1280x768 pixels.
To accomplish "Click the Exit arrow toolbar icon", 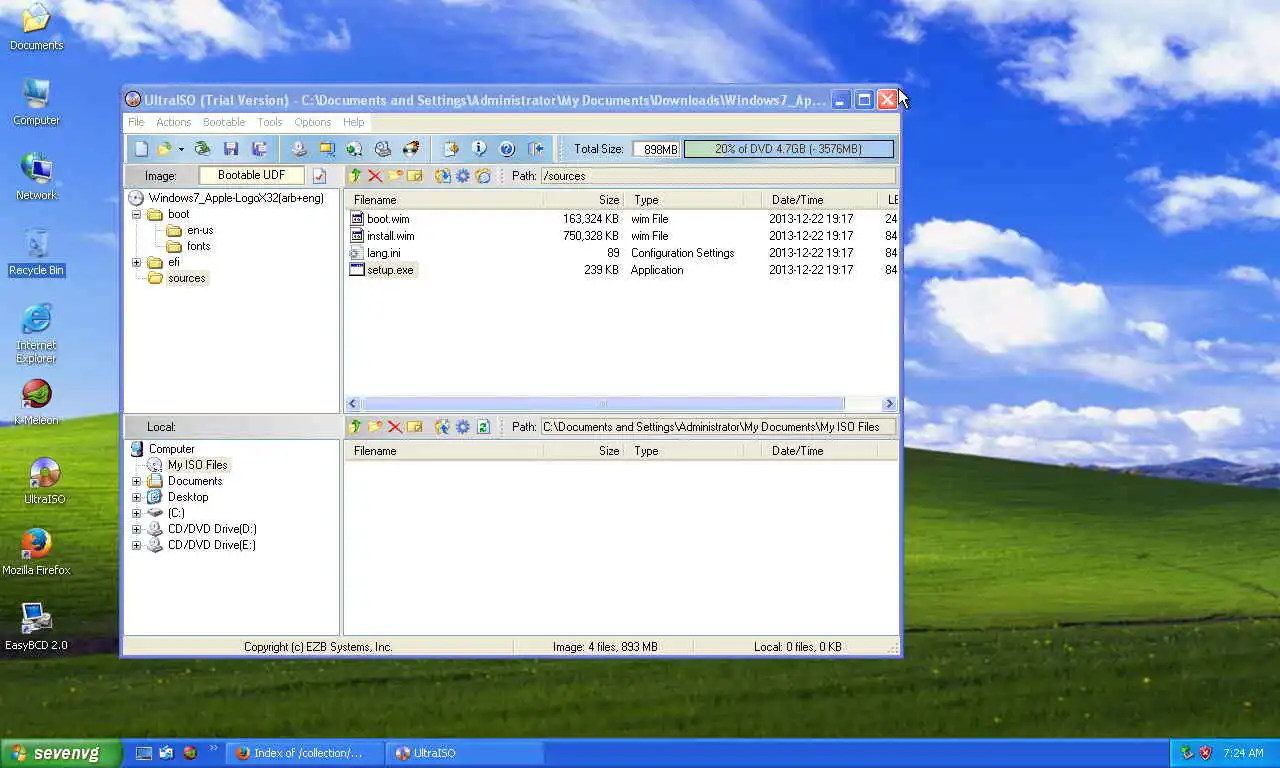I will click(x=536, y=149).
